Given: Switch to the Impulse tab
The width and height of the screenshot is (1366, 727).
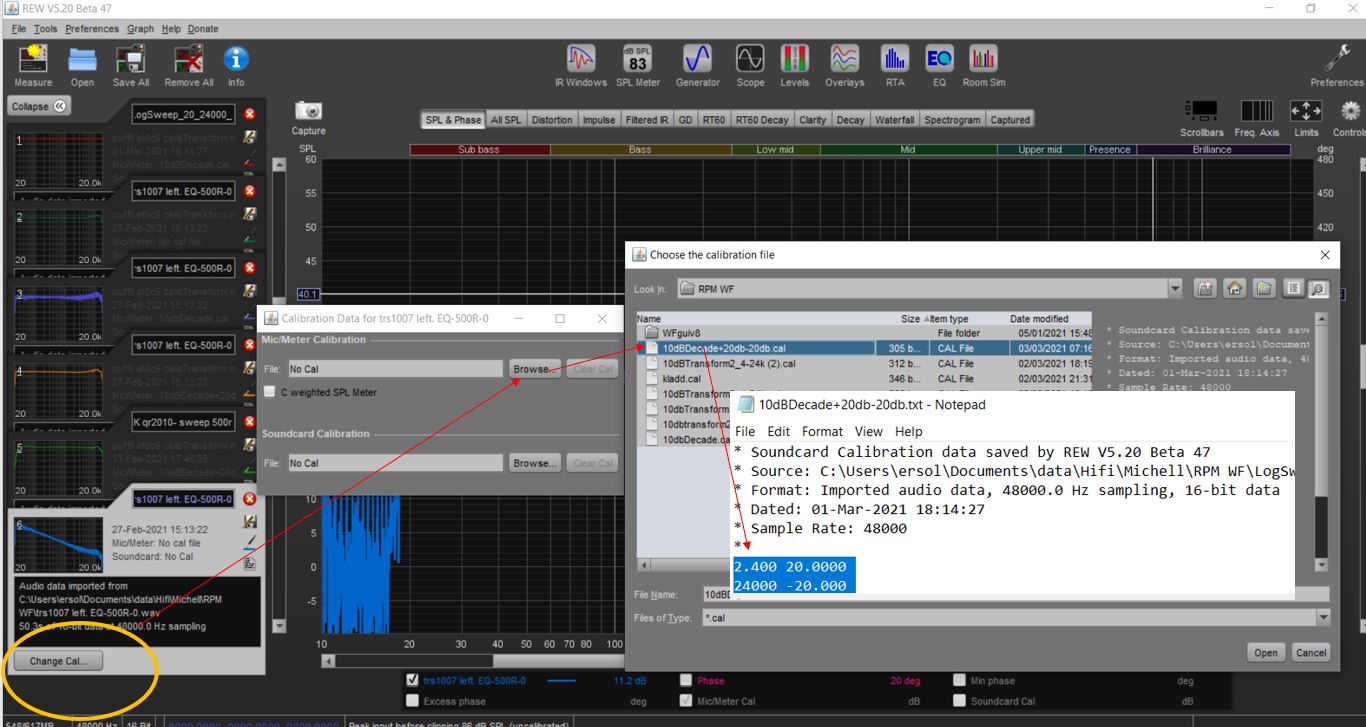Looking at the screenshot, I should [599, 120].
